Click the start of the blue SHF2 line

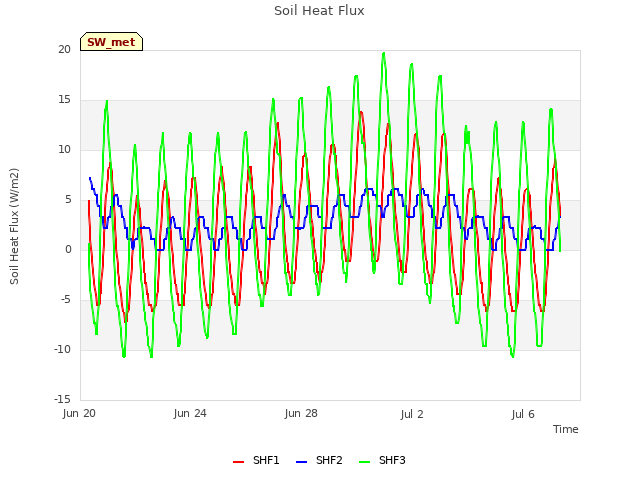[x=90, y=178]
